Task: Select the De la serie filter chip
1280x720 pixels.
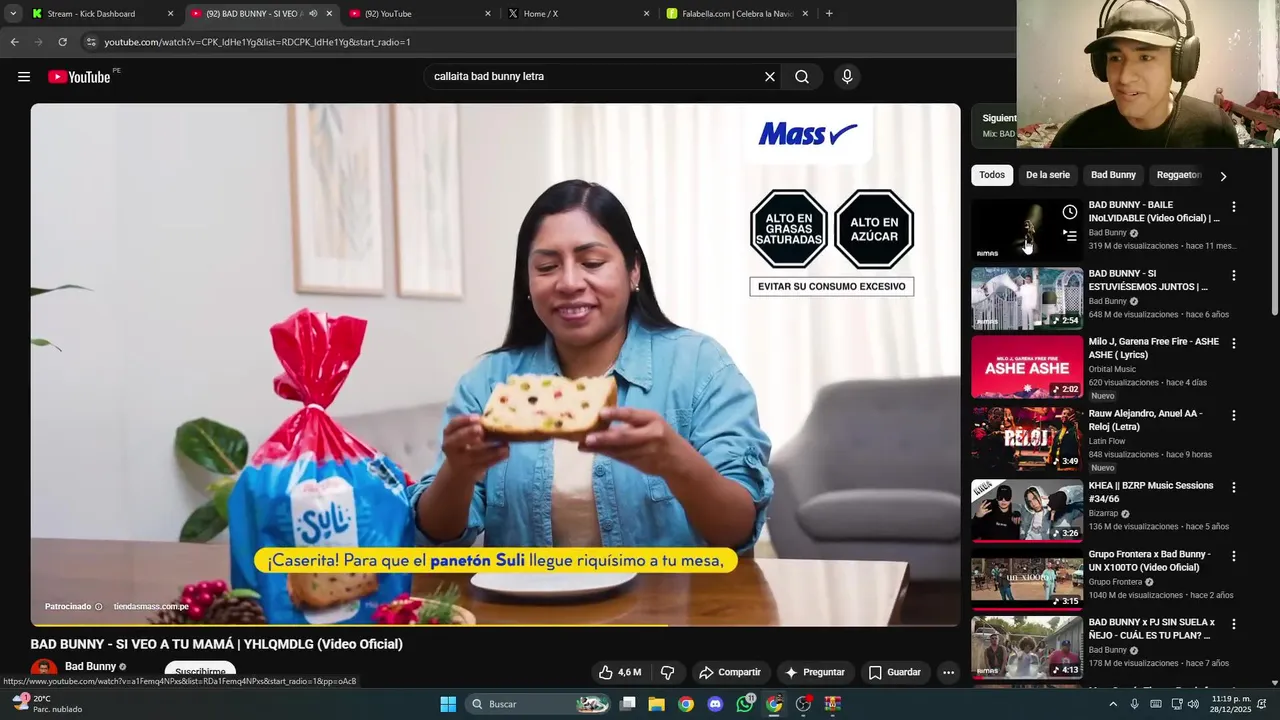Action: coord(1047,175)
